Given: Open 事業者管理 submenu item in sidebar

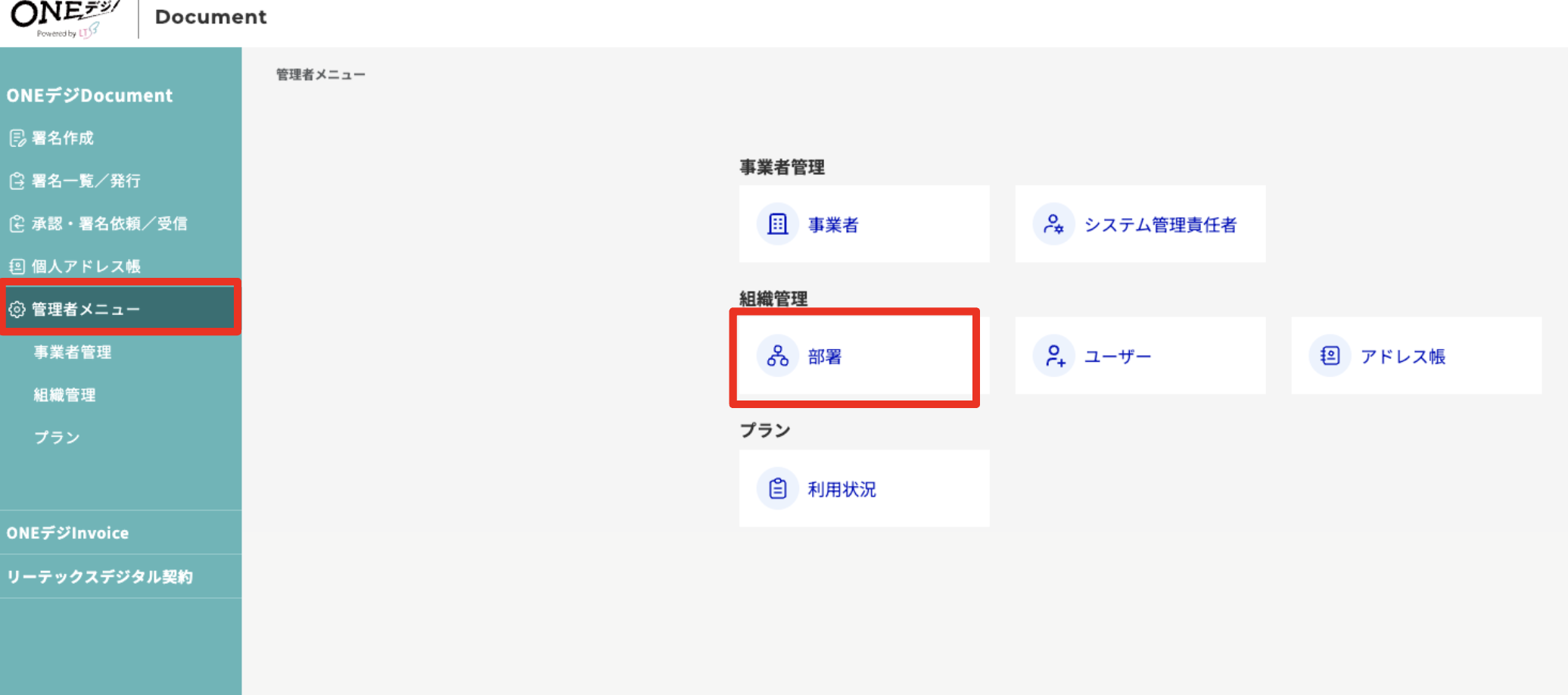Looking at the screenshot, I should tap(73, 352).
